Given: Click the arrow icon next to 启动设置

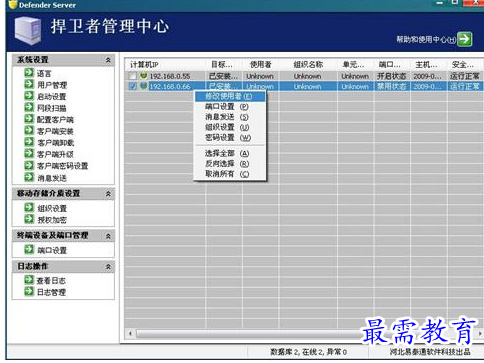Looking at the screenshot, I should tap(29, 96).
